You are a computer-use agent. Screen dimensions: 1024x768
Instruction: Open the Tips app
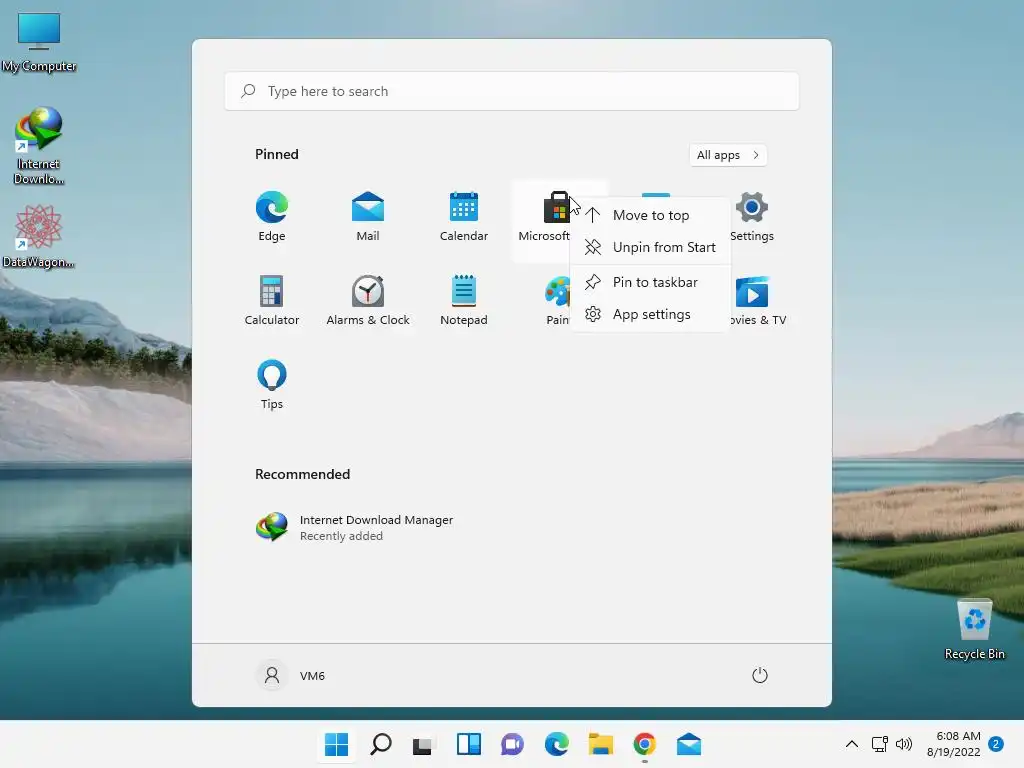pos(272,385)
